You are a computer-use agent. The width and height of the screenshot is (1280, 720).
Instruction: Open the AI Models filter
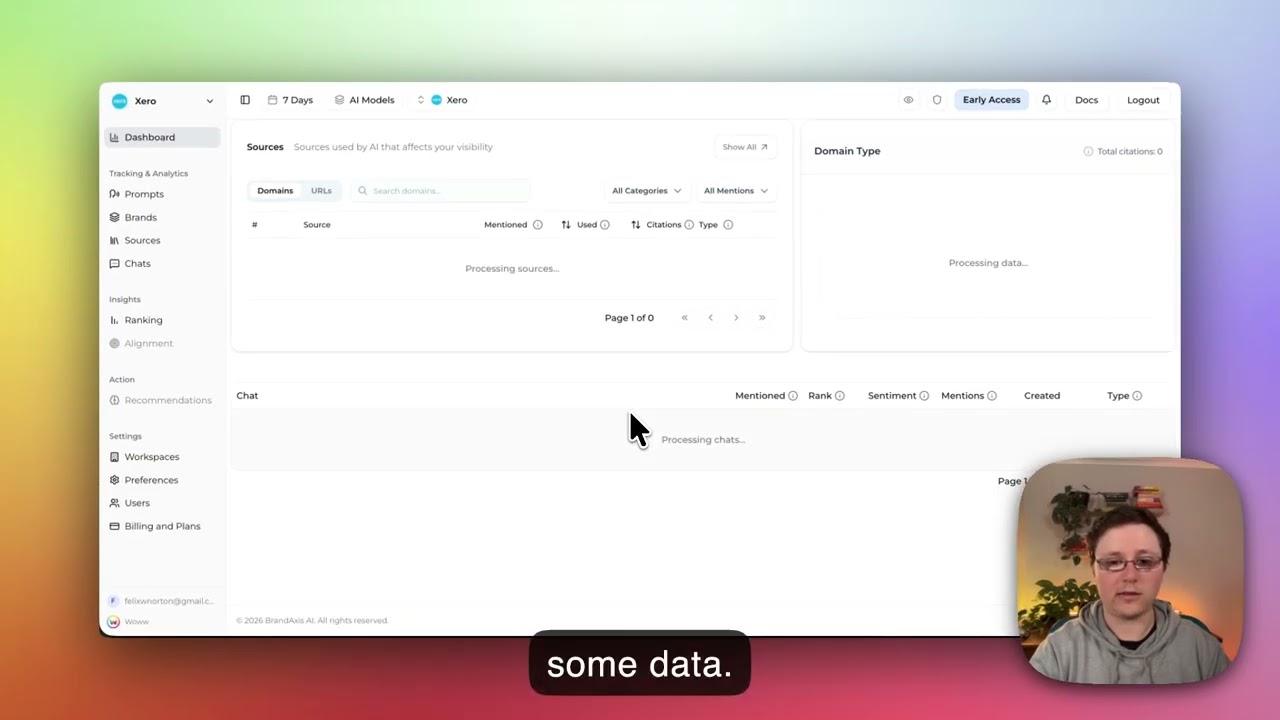364,100
